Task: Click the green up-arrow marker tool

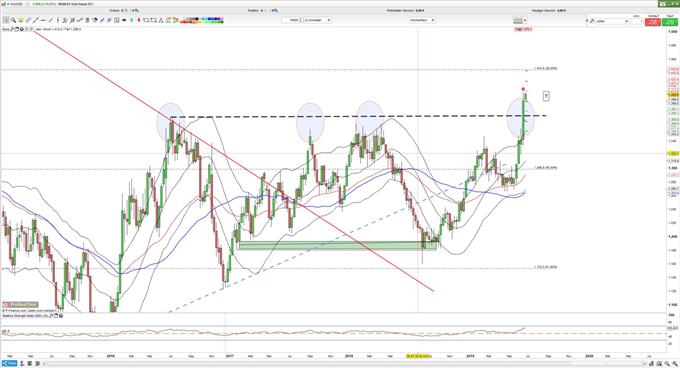Action: 131,20
